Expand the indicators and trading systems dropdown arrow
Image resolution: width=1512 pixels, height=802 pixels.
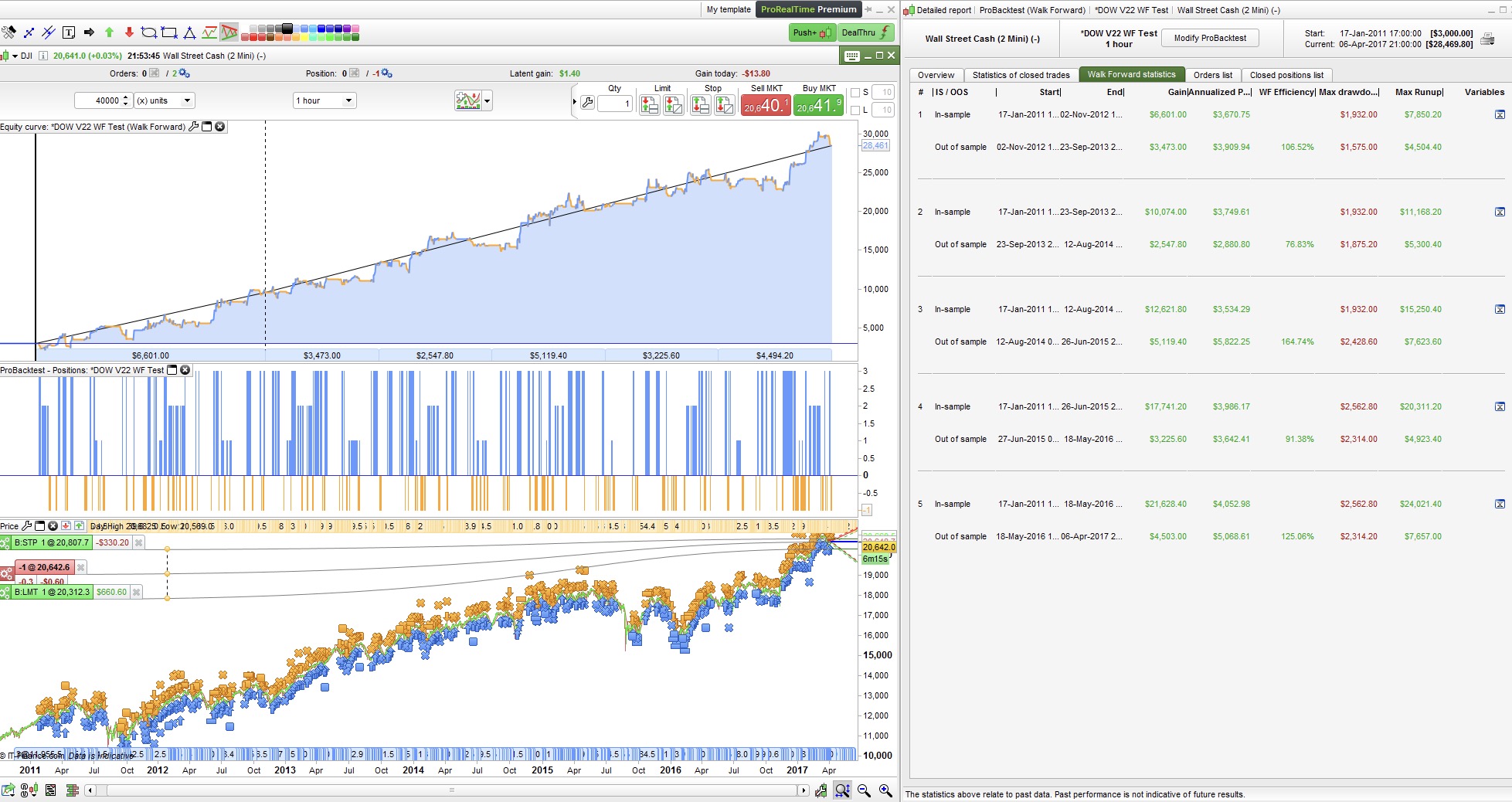(487, 101)
